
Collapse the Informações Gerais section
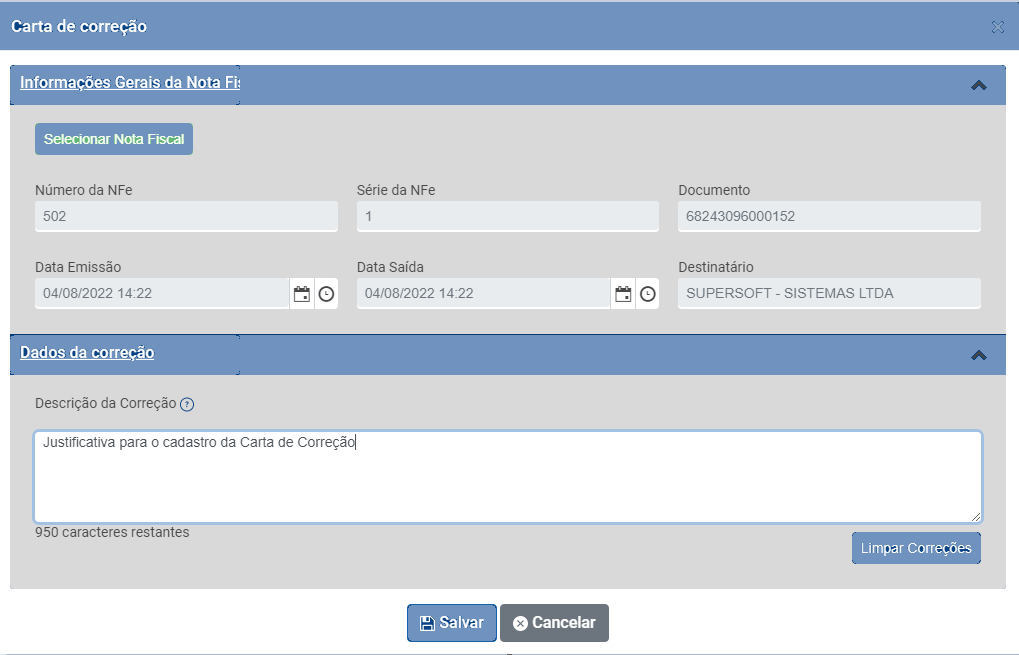coord(979,85)
